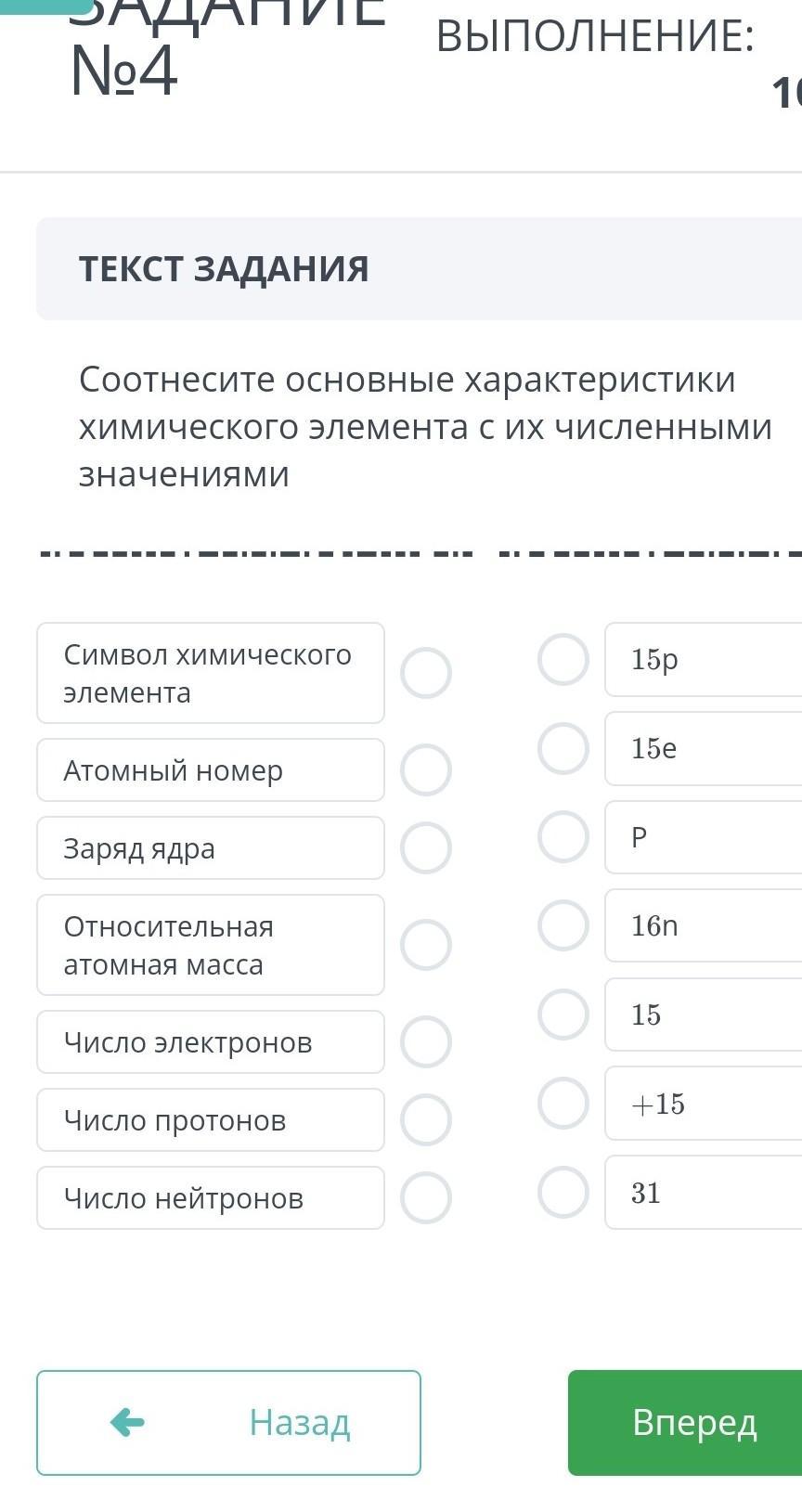Select radio beside the 31 answer

pos(563,1192)
